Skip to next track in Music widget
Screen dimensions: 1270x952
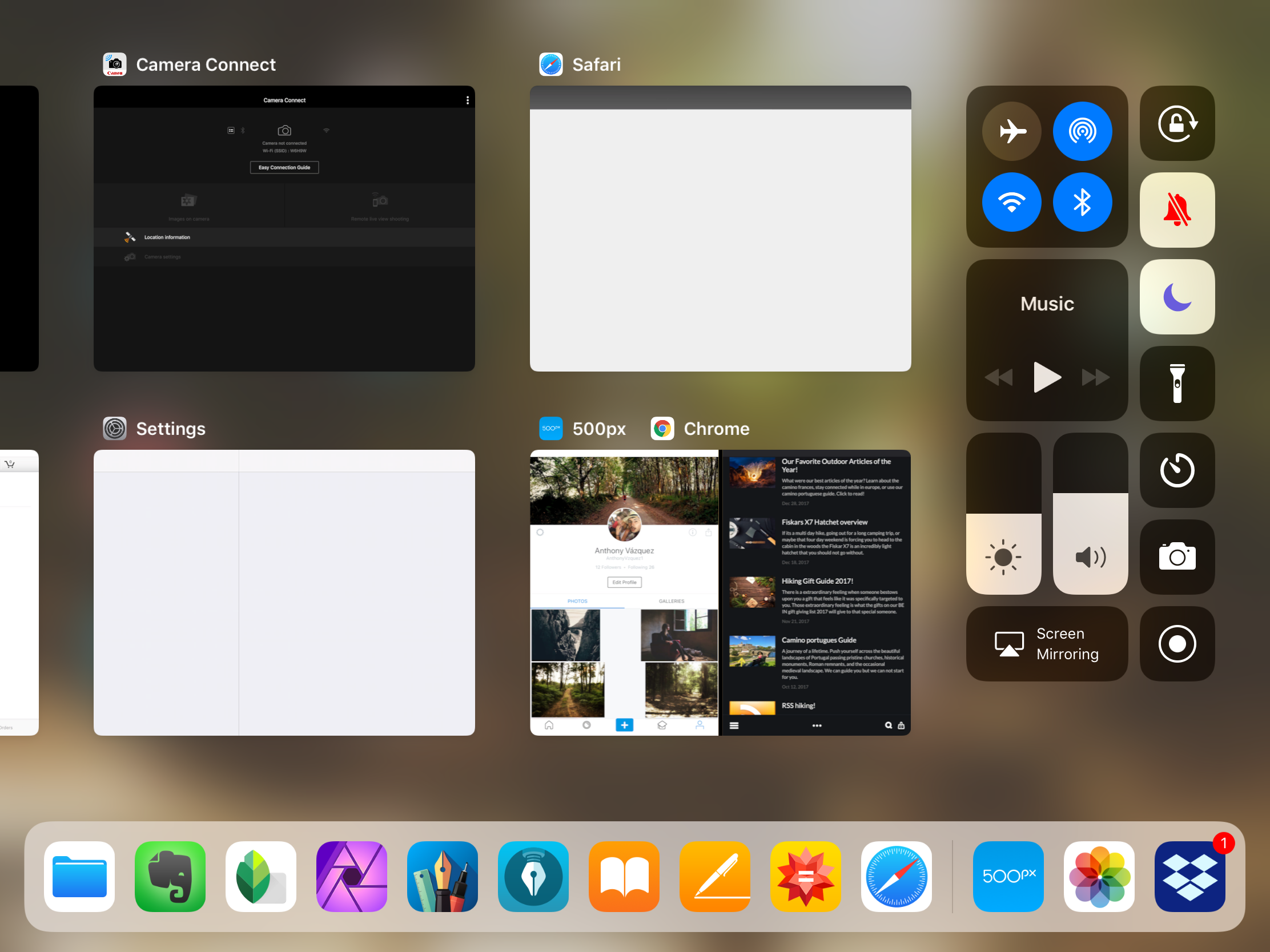point(1095,378)
